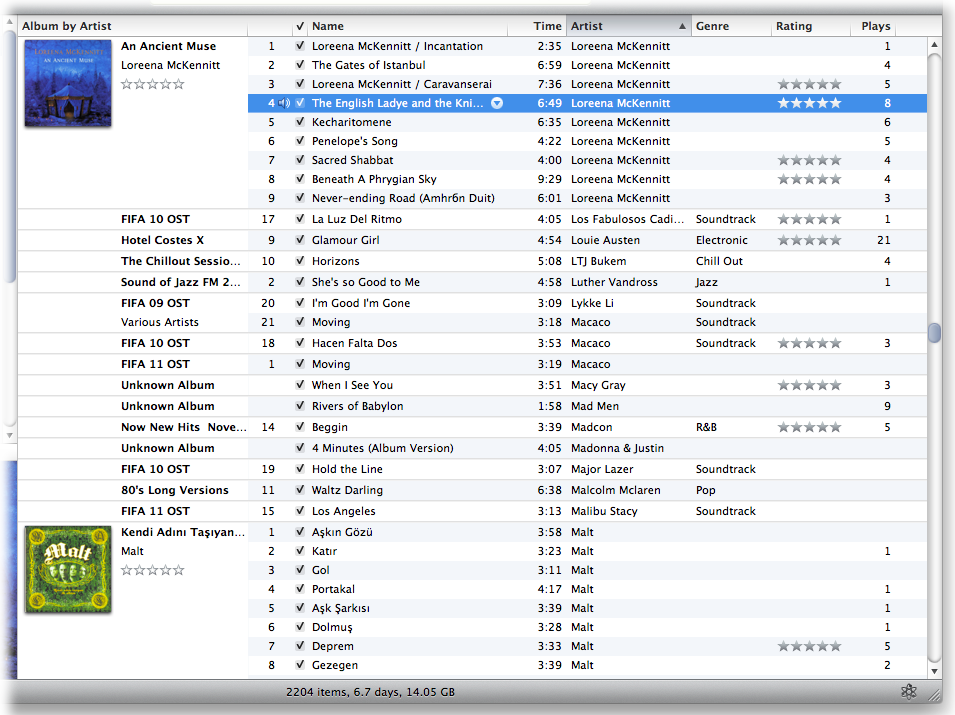Viewport: 955px width, 715px height.
Task: Uncheck The Gates of Istanbul track checkbox
Action: [300, 65]
